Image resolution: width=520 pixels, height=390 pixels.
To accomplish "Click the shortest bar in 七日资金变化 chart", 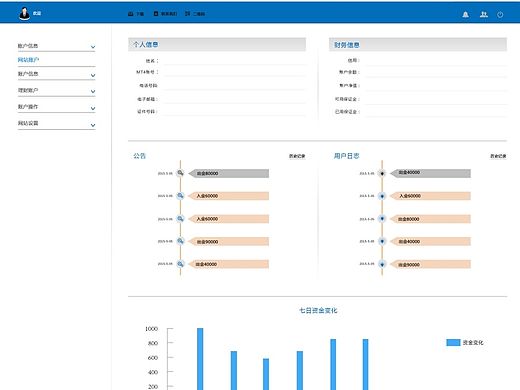I will 266,374.
